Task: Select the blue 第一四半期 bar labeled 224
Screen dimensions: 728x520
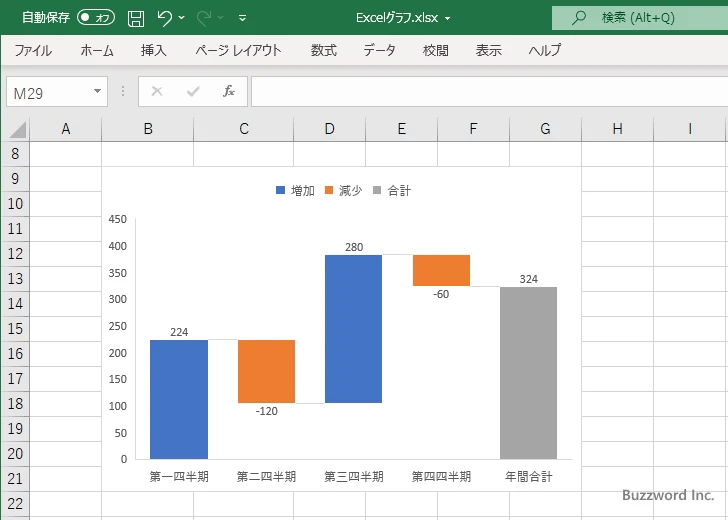Action: point(179,399)
